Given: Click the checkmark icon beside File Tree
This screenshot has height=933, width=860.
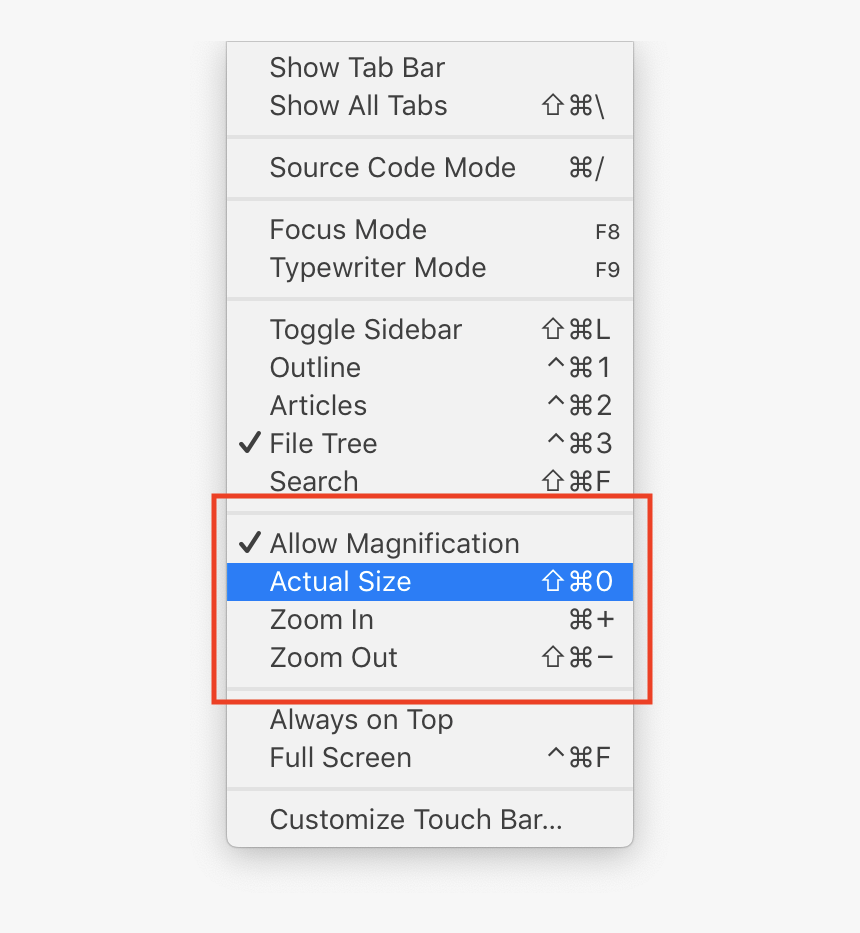Looking at the screenshot, I should [x=249, y=443].
